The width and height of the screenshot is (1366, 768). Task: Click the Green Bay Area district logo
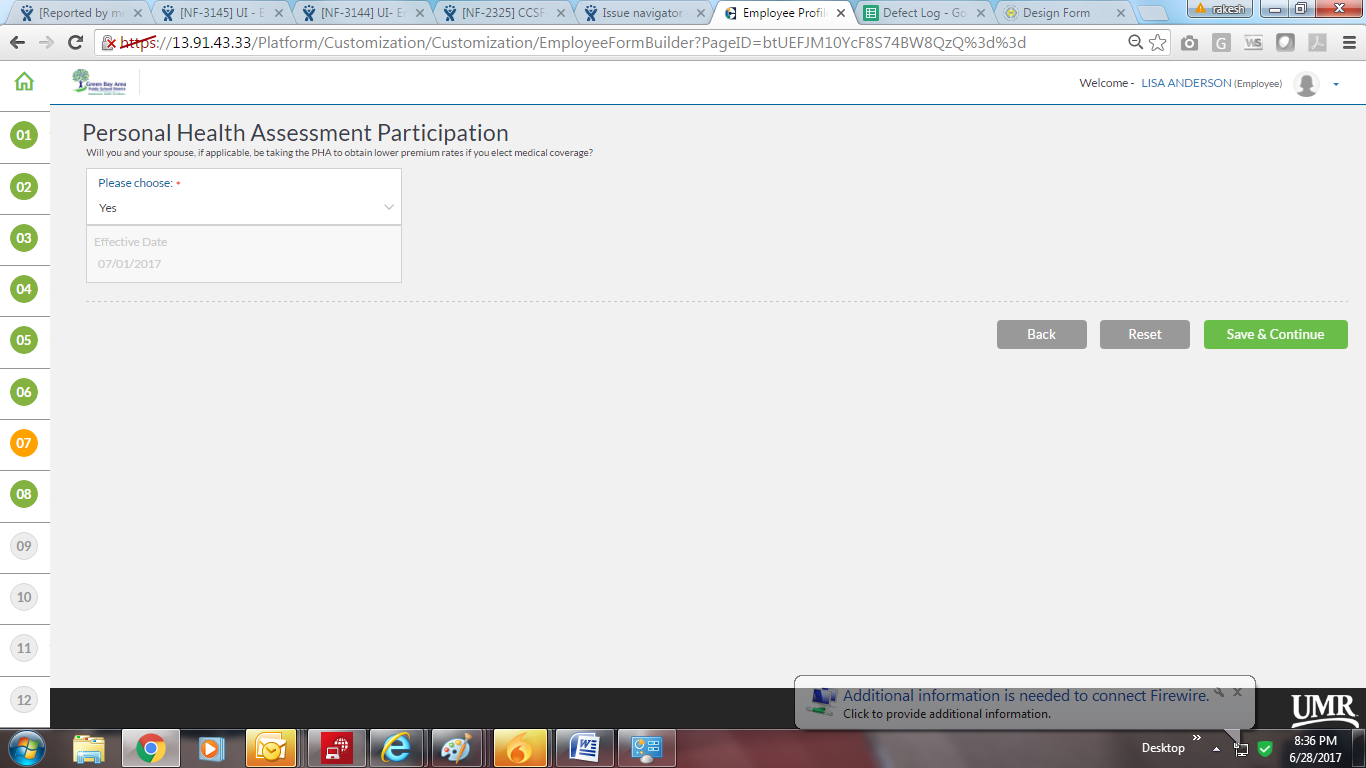(100, 83)
